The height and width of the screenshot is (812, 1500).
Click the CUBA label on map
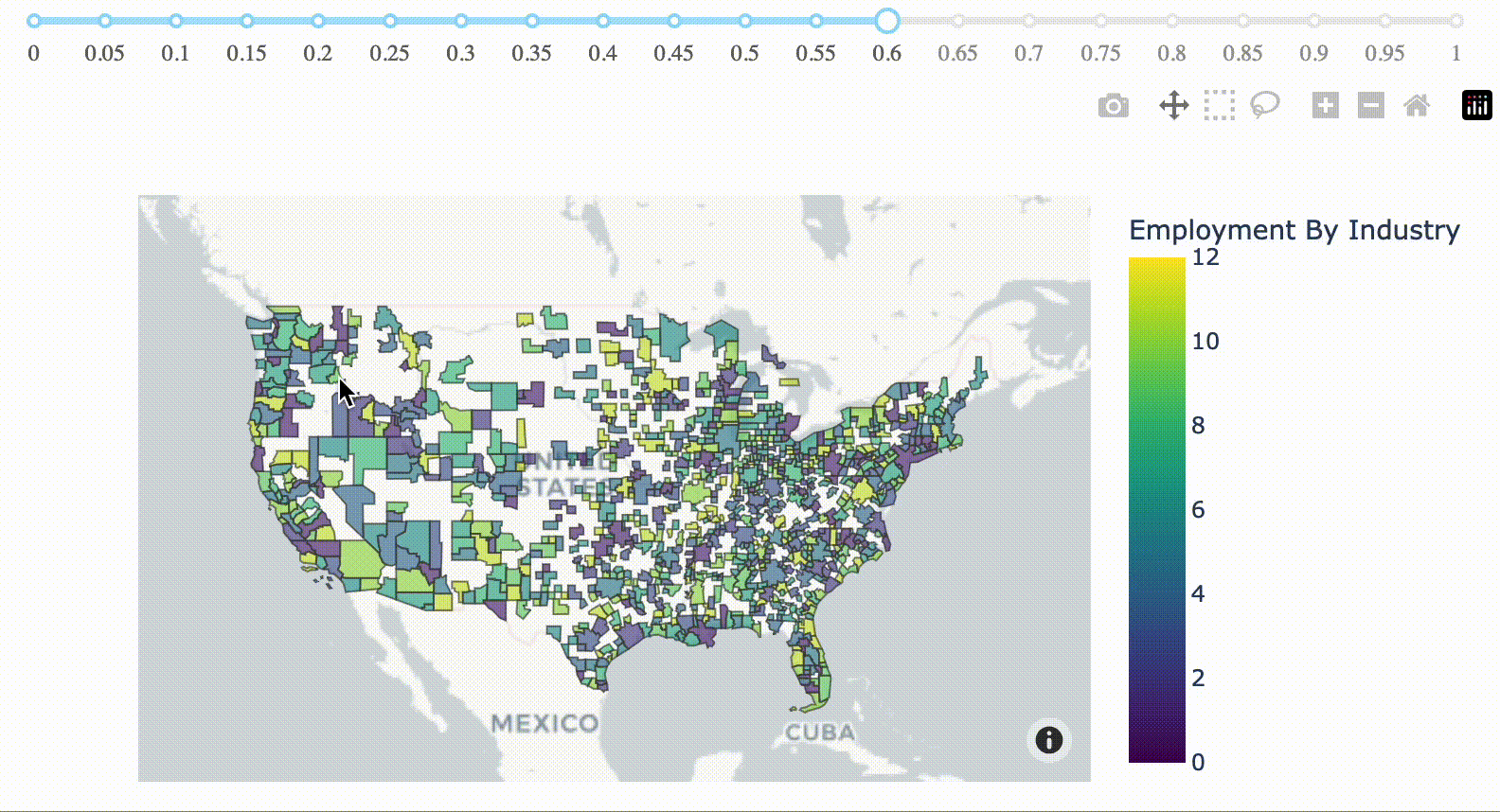[820, 733]
